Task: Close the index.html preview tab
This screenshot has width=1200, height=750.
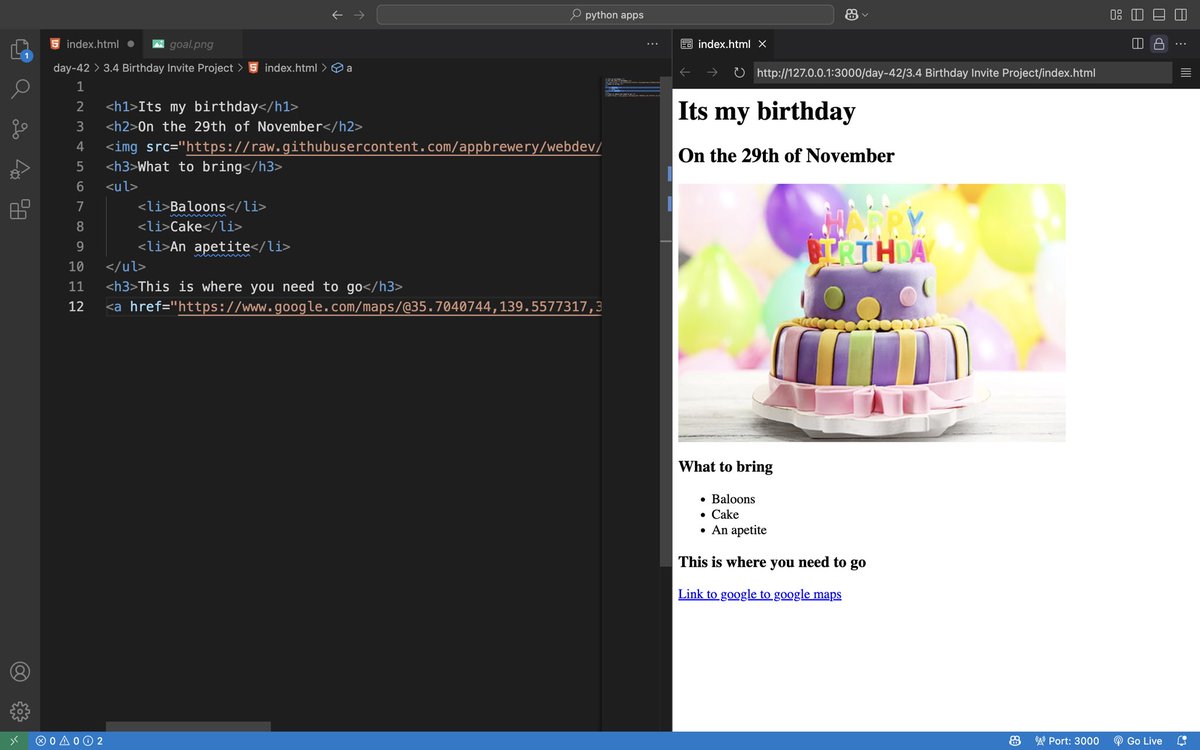Action: click(762, 44)
